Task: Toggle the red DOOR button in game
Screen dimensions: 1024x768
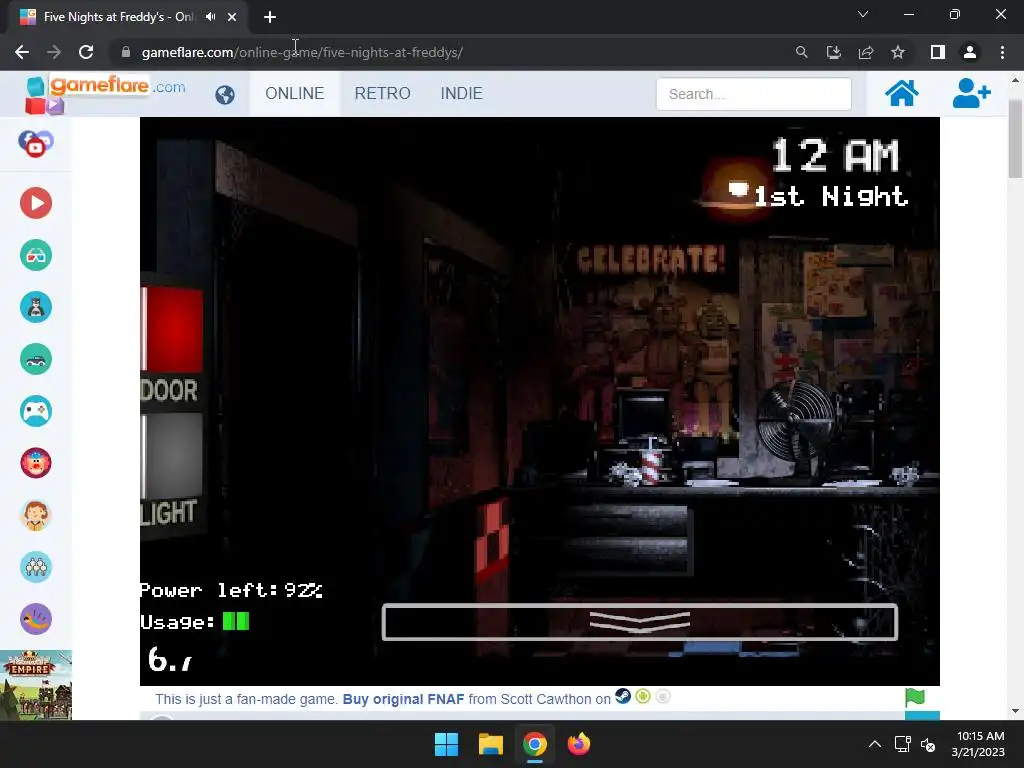Action: (x=172, y=329)
